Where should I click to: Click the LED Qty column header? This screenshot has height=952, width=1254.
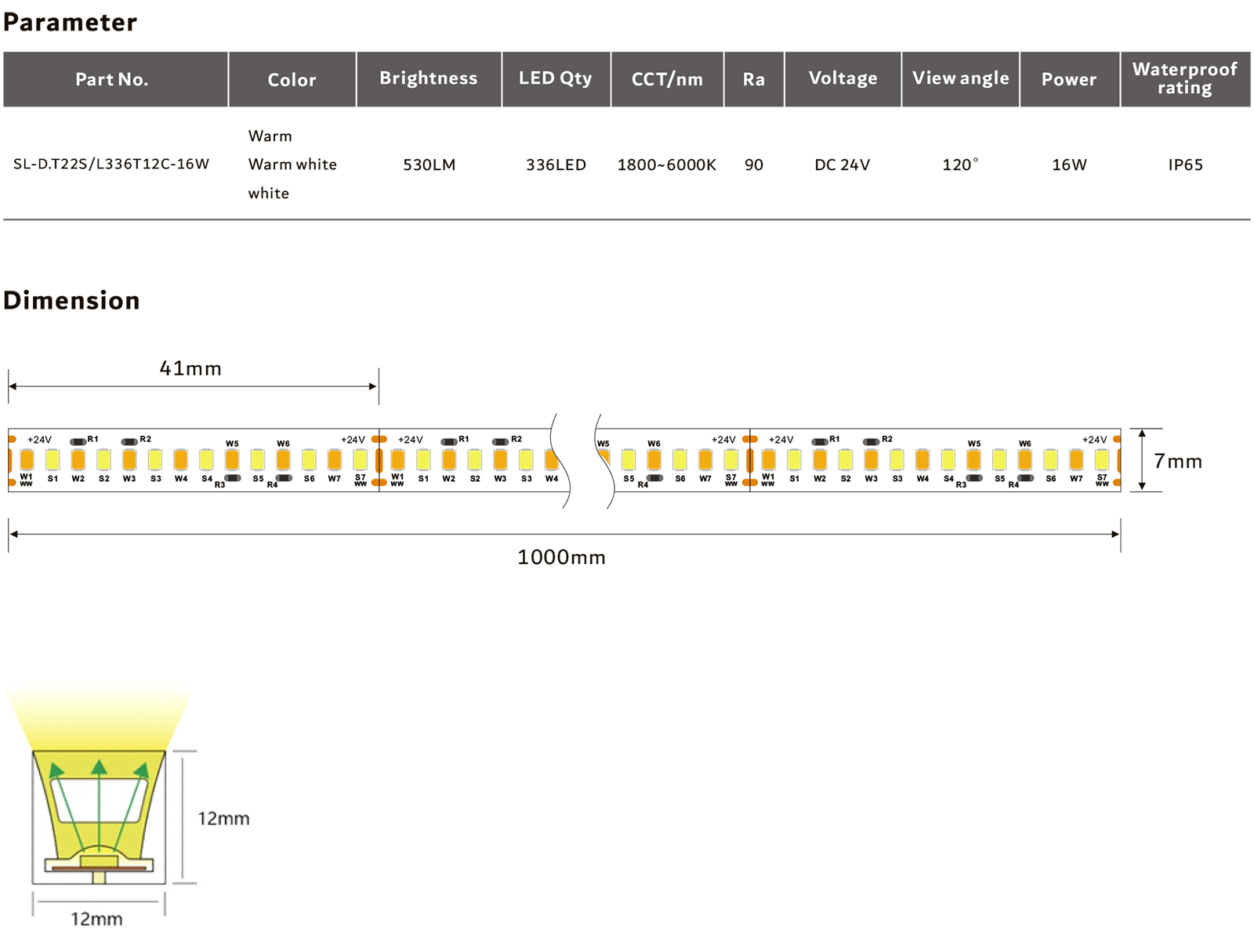coord(555,78)
